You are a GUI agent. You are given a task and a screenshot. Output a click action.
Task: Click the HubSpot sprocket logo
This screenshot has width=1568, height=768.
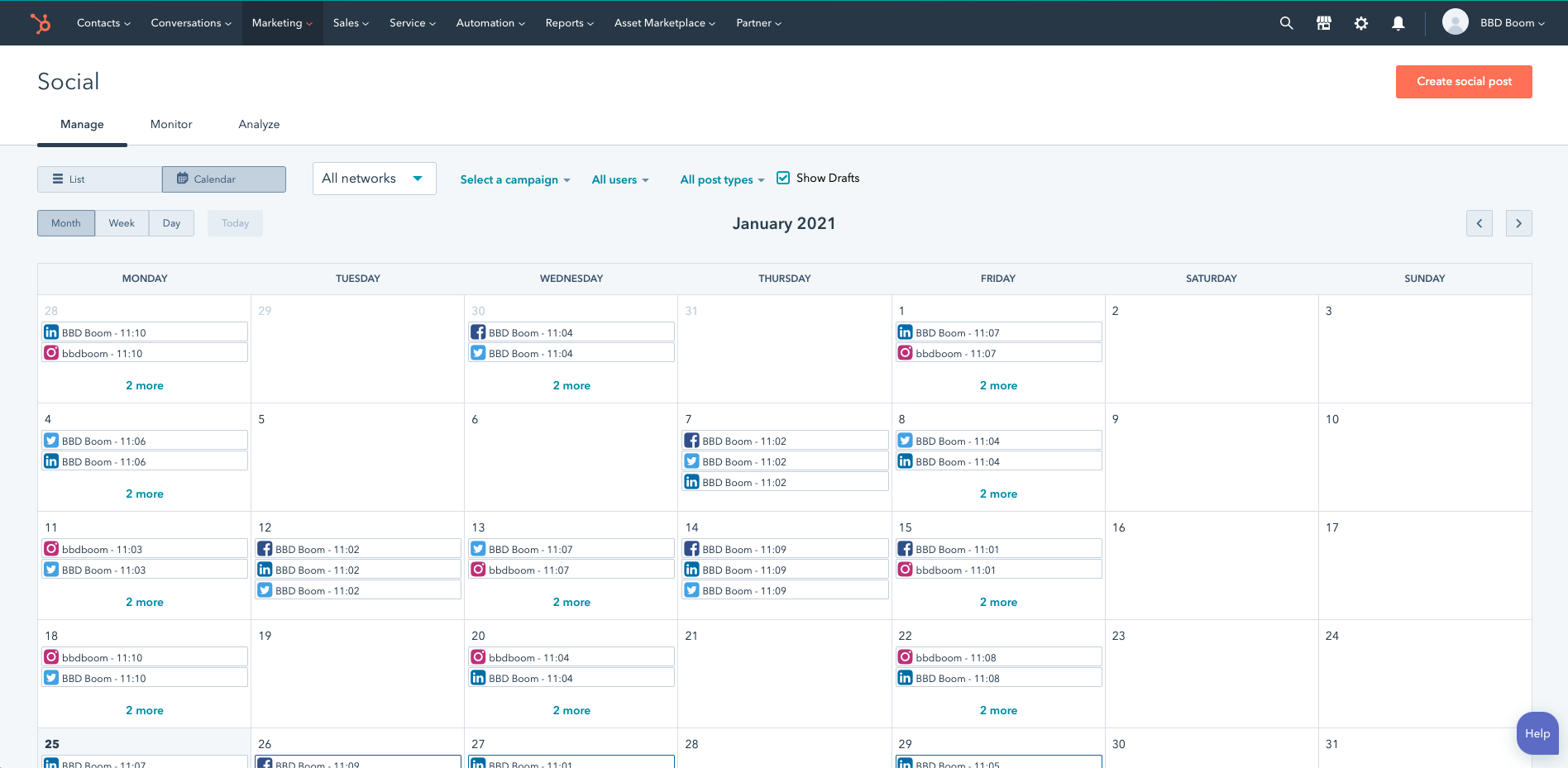click(x=41, y=22)
